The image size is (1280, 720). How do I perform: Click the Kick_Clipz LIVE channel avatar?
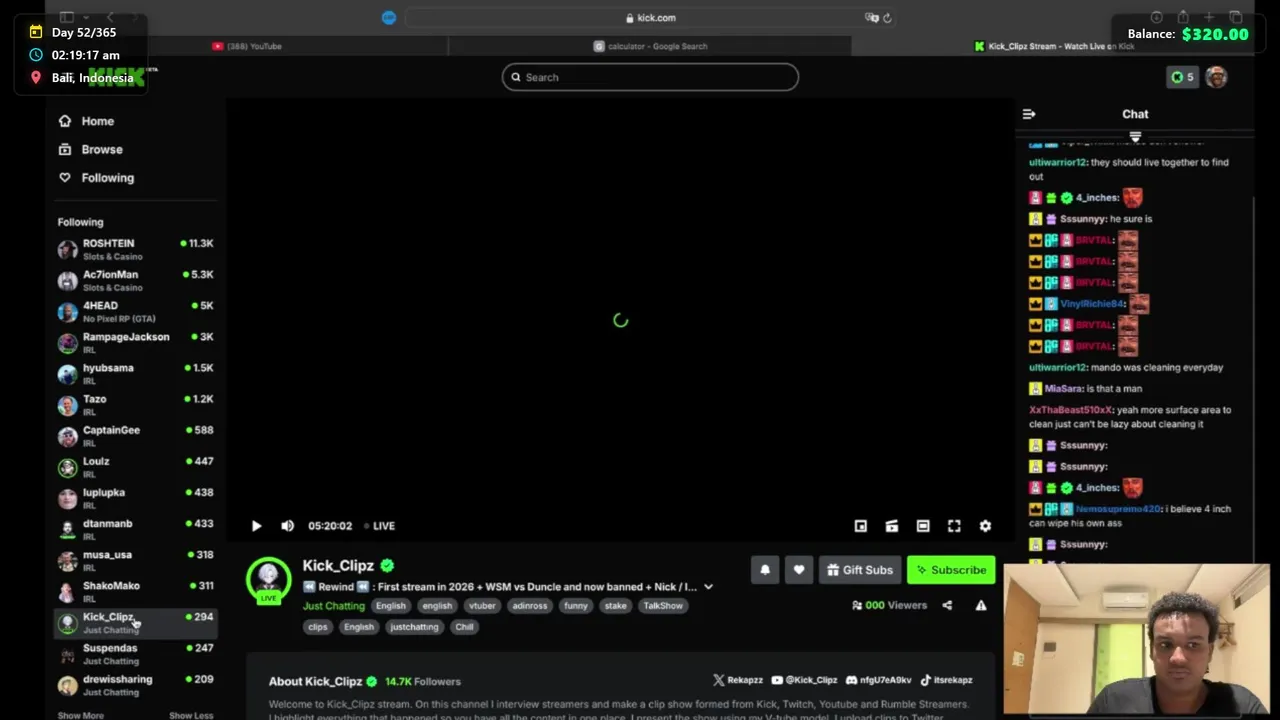pyautogui.click(x=268, y=579)
